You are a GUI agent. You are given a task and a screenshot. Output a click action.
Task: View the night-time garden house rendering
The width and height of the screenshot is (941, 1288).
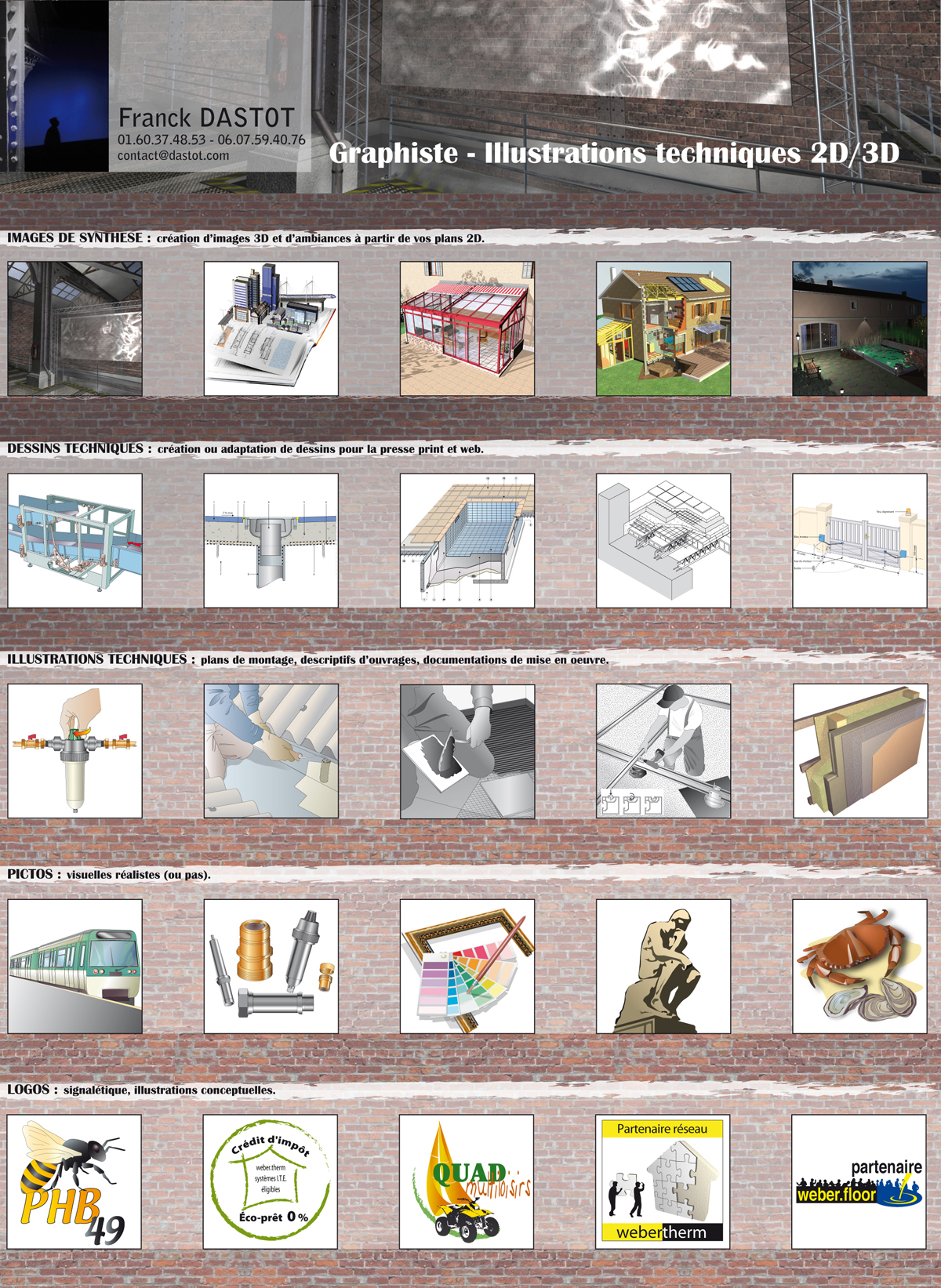click(x=859, y=328)
